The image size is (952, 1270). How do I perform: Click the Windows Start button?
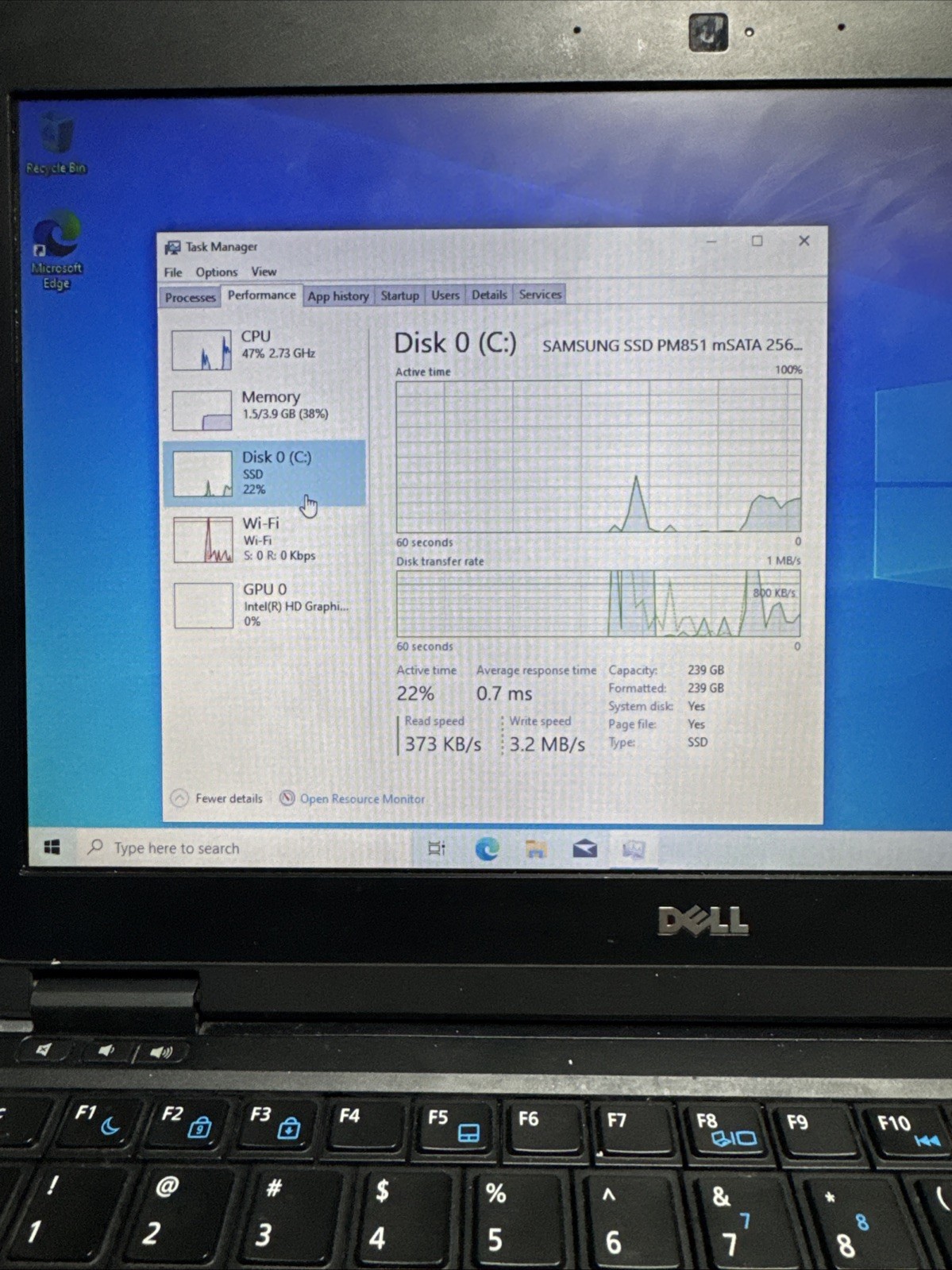[52, 847]
